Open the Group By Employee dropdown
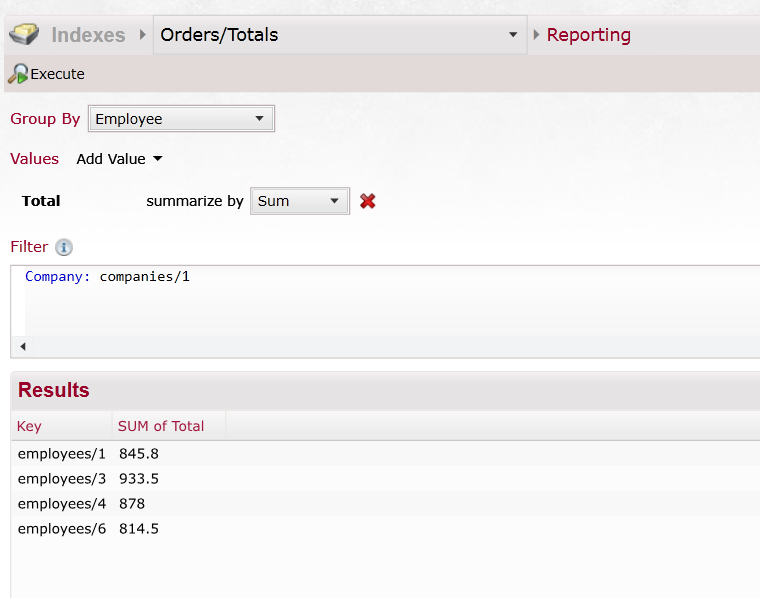This screenshot has width=760, height=598. pos(181,119)
